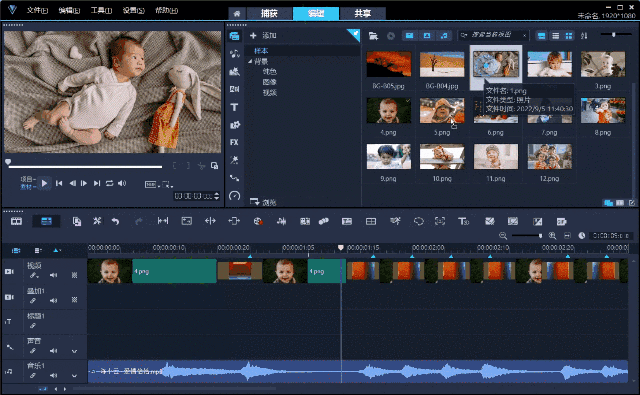Open the sound mixer toolbar icon

tap(281, 221)
